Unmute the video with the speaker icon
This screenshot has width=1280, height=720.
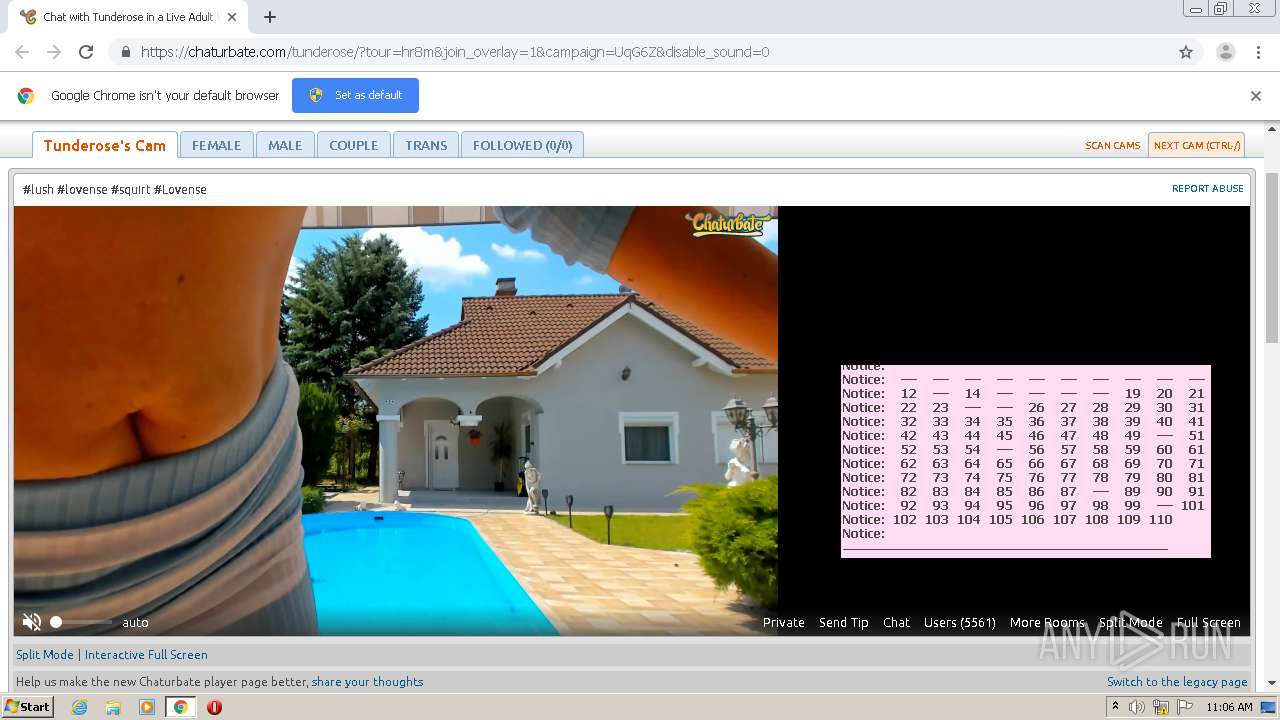(x=32, y=622)
